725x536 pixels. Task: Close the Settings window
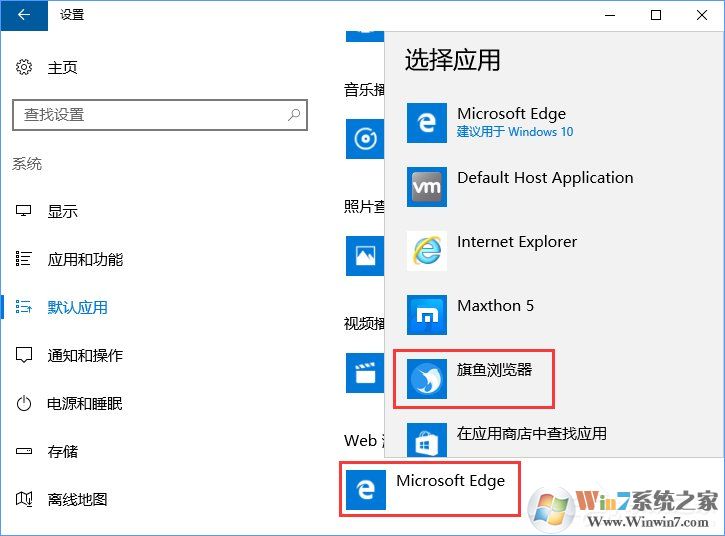(701, 15)
